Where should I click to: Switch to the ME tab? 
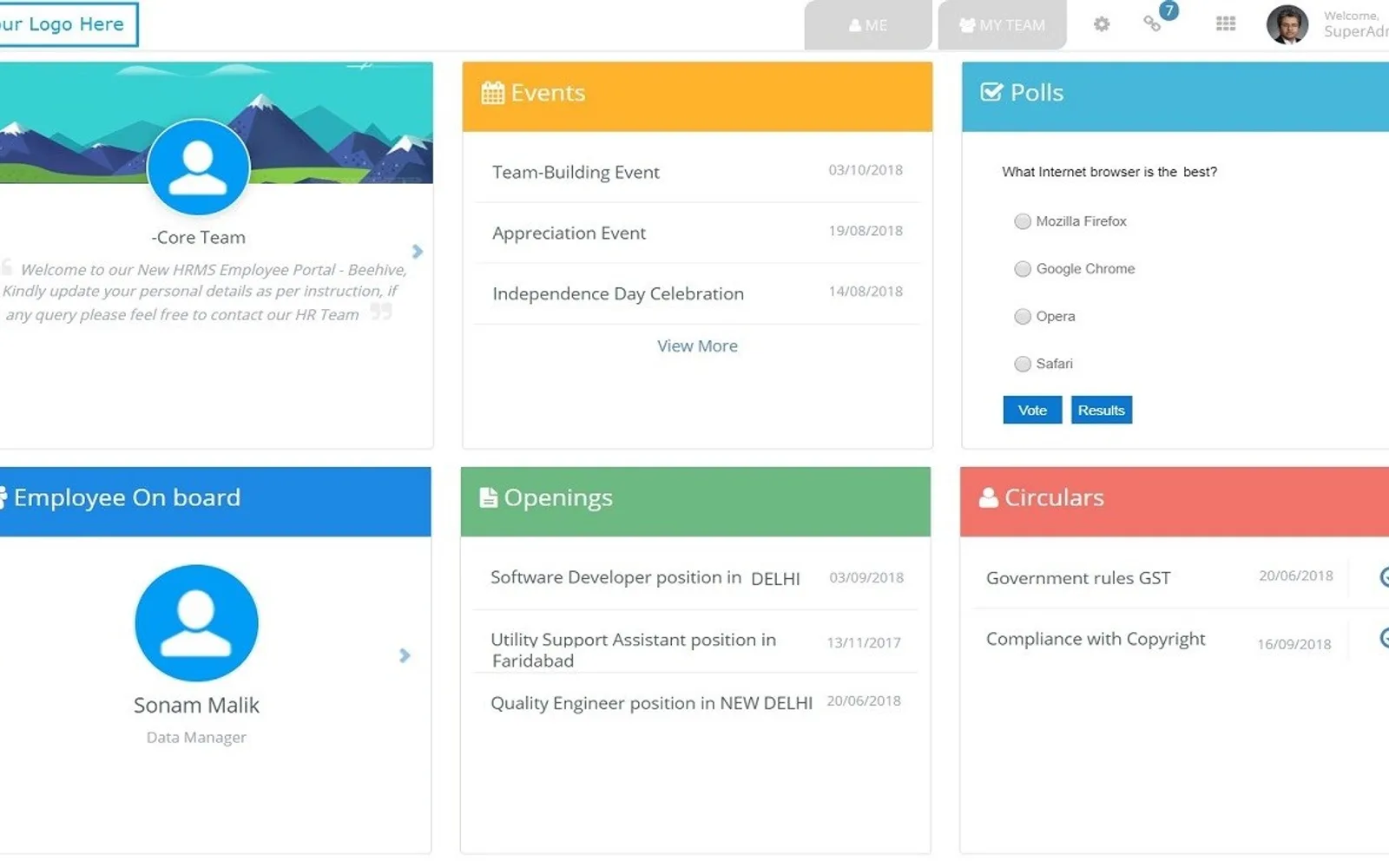click(868, 25)
